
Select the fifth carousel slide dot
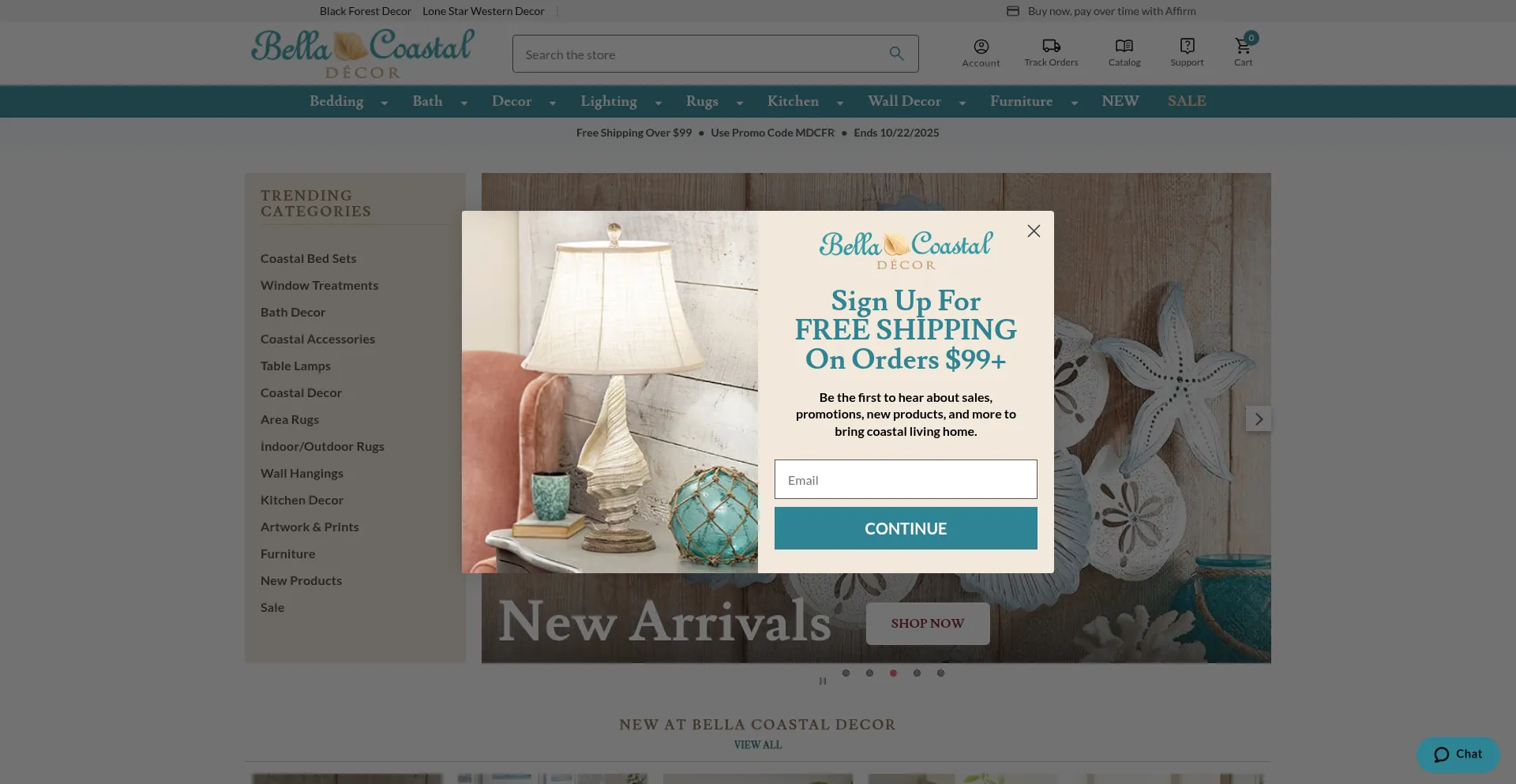point(940,673)
